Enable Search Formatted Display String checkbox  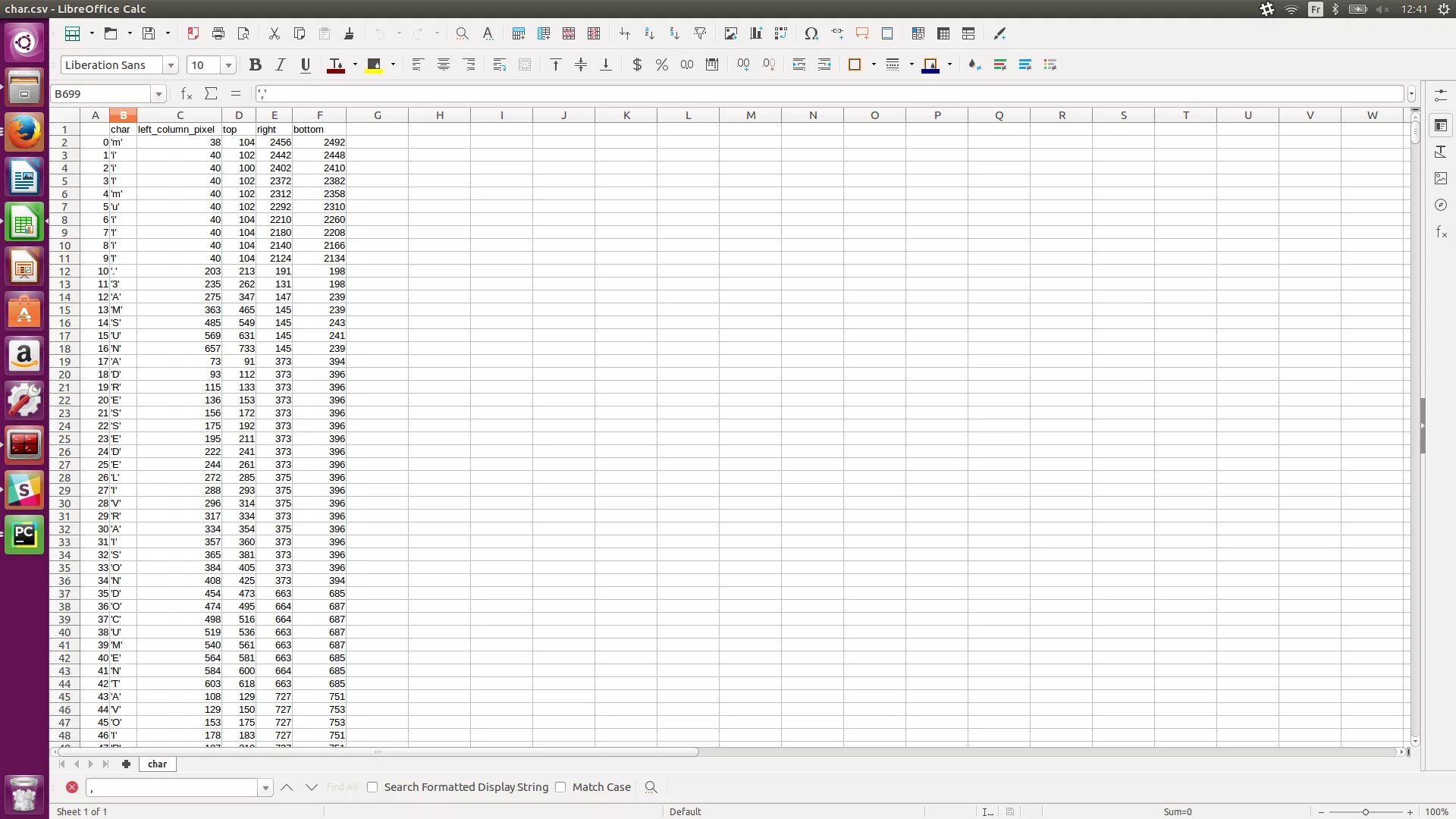(372, 787)
